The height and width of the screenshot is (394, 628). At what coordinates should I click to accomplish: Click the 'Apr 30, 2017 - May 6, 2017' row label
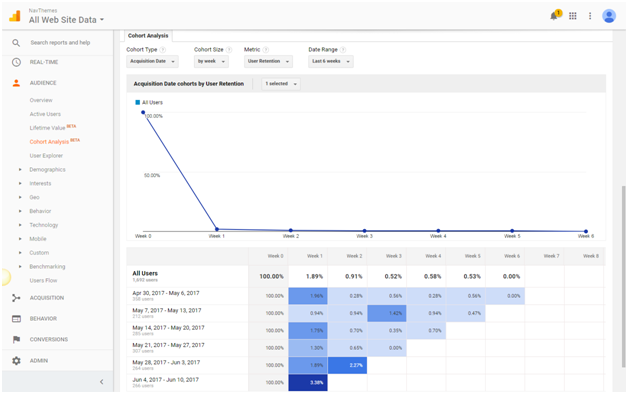(x=166, y=293)
